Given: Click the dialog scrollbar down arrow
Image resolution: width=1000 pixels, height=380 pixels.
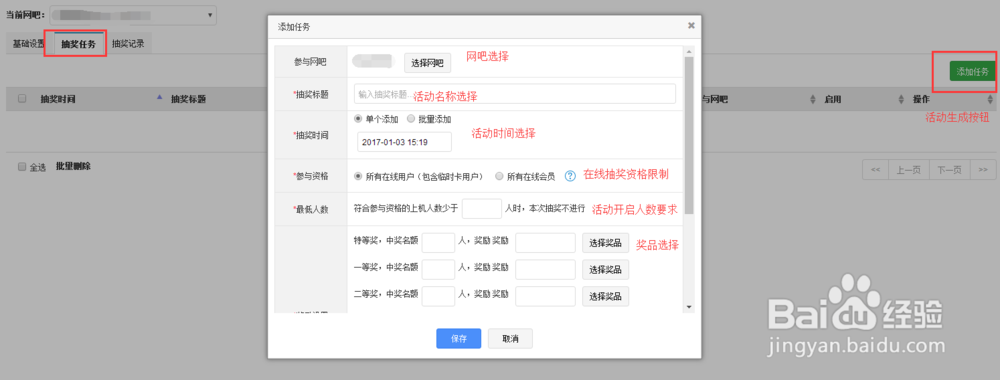Looking at the screenshot, I should coord(688,307).
